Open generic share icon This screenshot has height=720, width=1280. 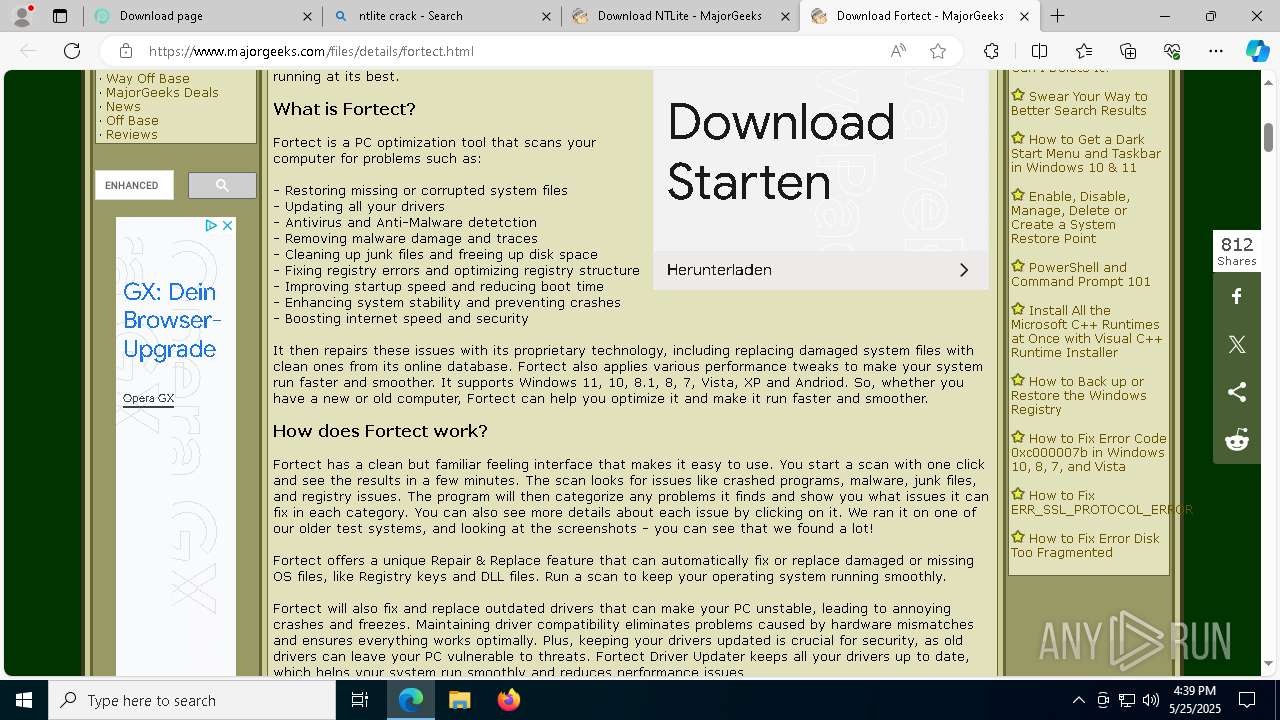1237,392
